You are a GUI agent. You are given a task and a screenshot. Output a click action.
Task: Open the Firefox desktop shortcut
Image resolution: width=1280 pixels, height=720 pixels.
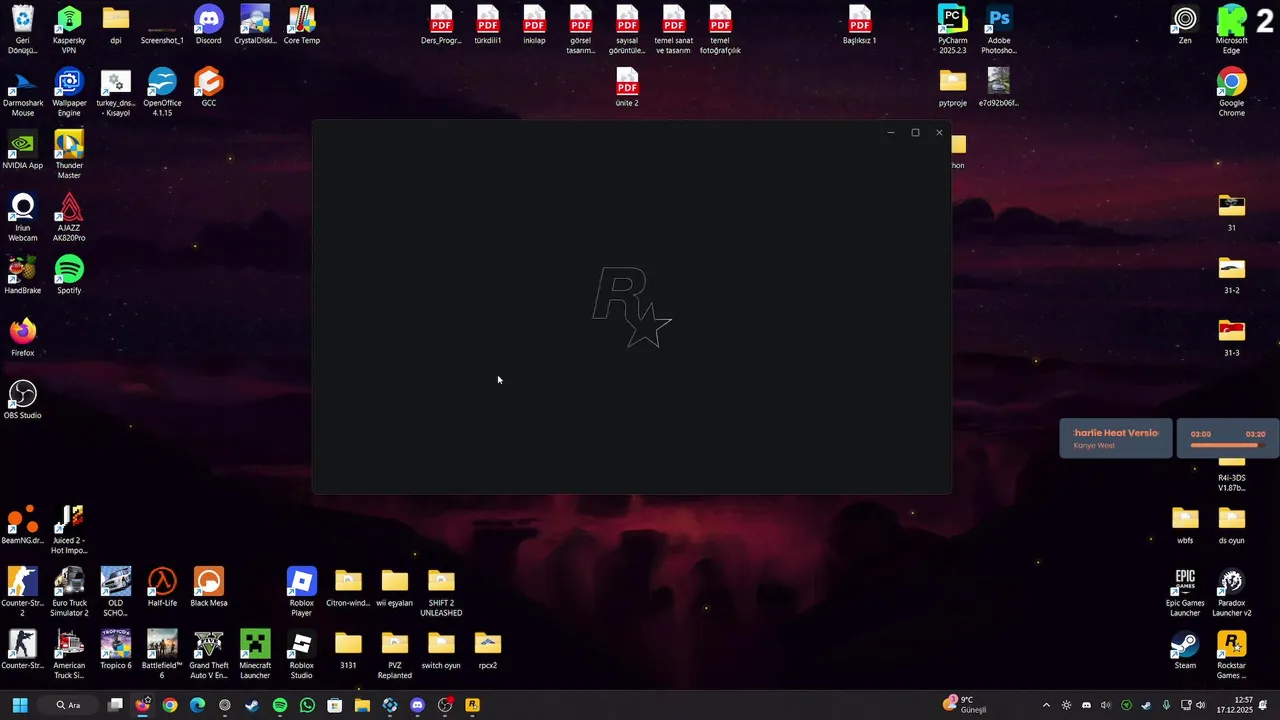click(22, 337)
